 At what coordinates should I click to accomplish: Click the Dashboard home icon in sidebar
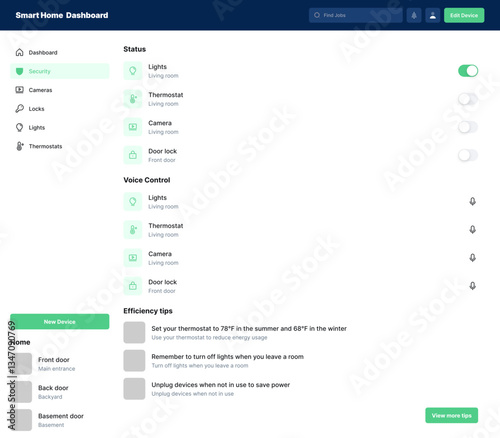click(20, 52)
